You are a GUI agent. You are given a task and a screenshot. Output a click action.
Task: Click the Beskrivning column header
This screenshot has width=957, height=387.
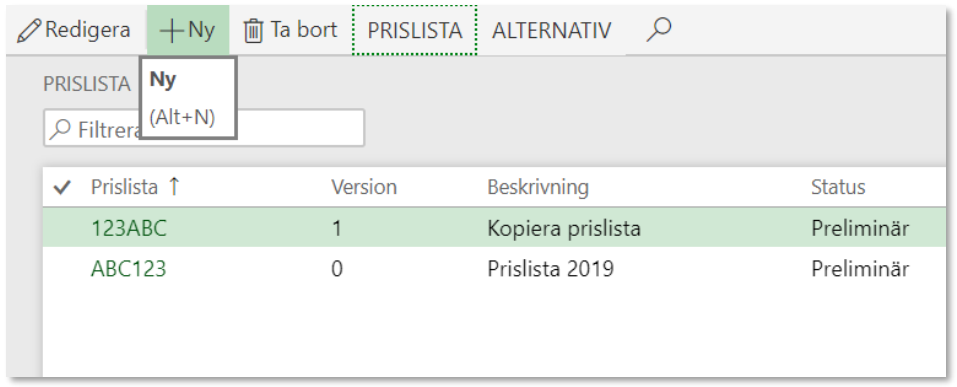[x=538, y=187]
